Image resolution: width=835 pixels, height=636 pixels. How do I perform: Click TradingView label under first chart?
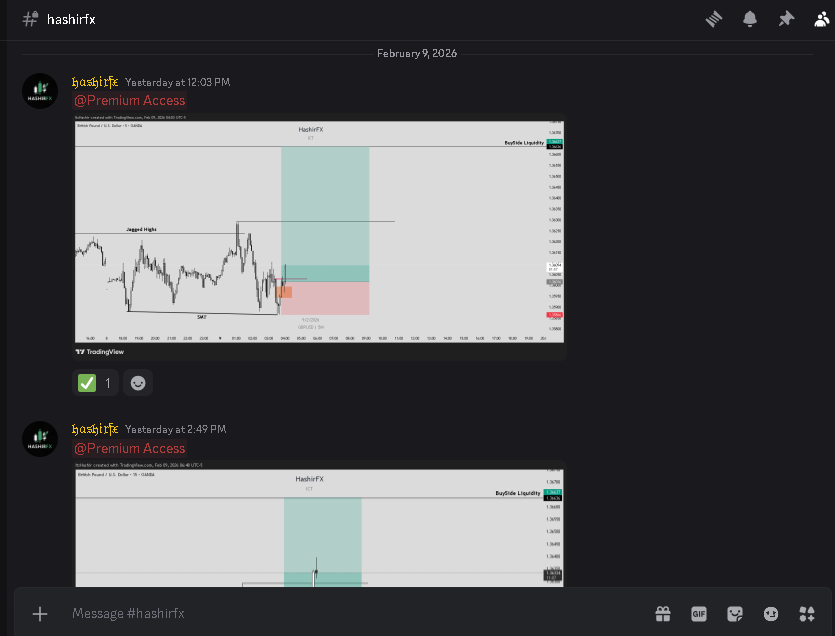coord(100,352)
